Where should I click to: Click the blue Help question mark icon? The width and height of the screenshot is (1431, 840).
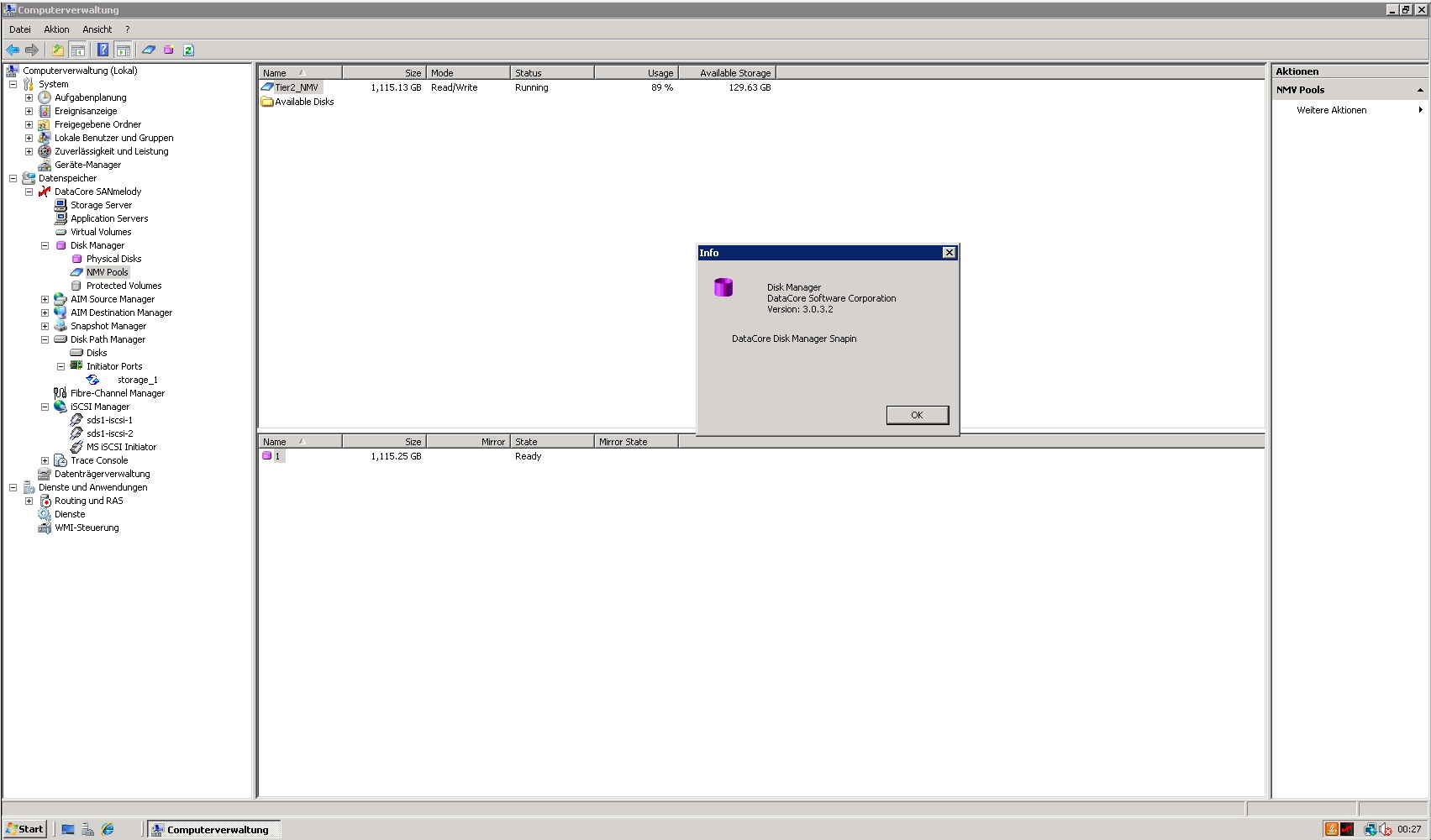point(103,50)
